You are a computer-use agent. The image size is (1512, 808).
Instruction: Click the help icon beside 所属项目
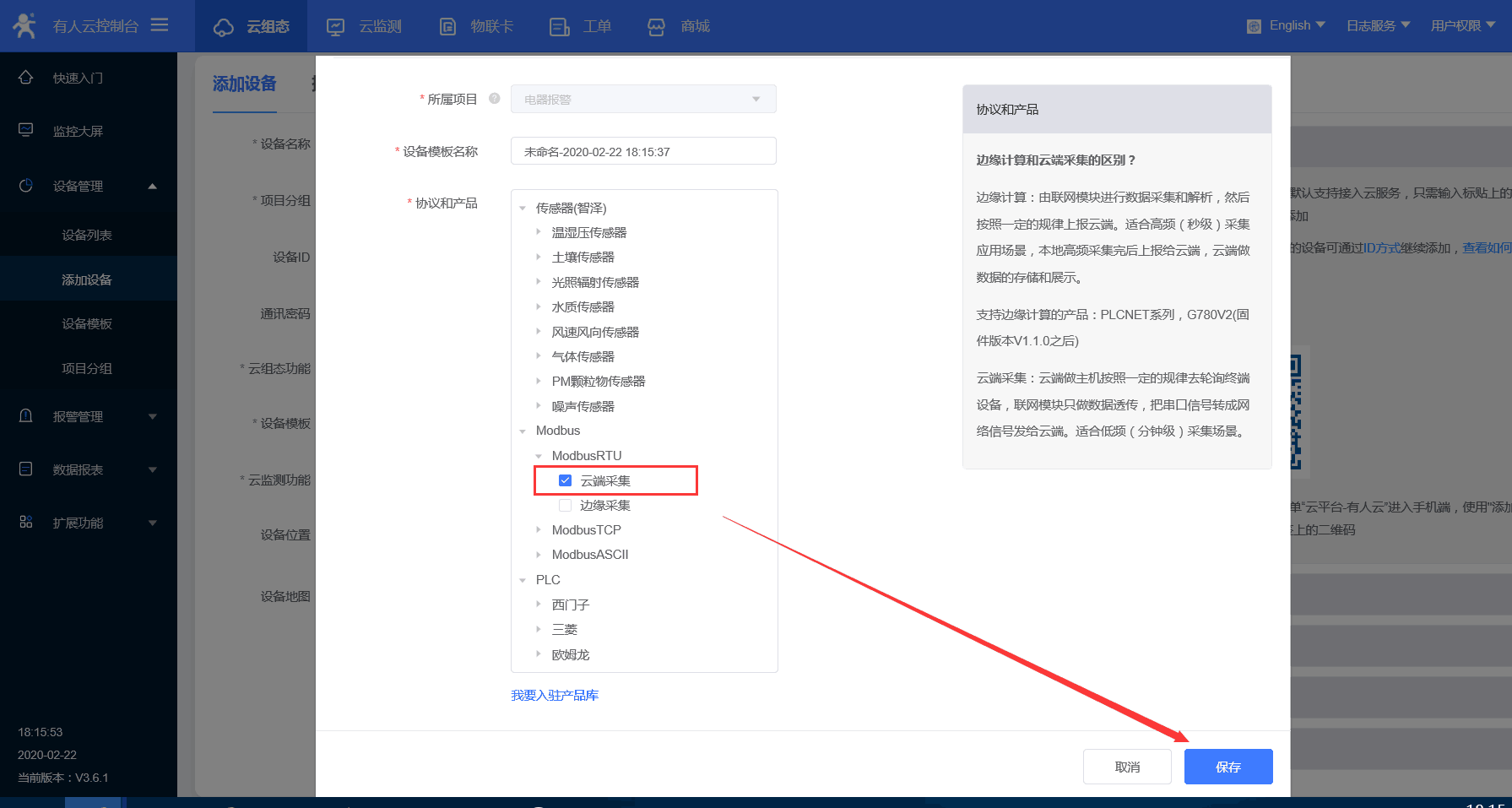(x=495, y=99)
